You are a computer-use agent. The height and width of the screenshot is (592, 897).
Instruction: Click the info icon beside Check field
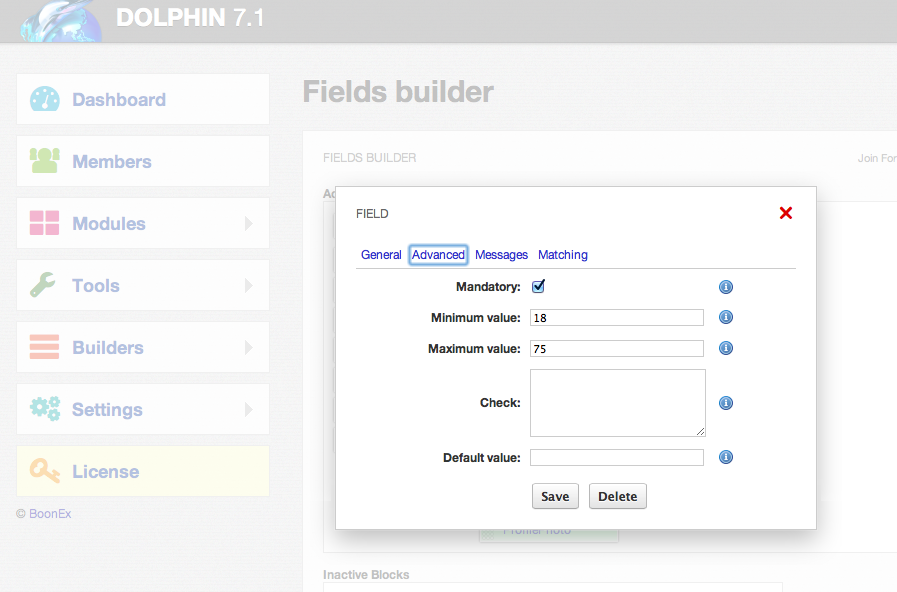coord(726,403)
